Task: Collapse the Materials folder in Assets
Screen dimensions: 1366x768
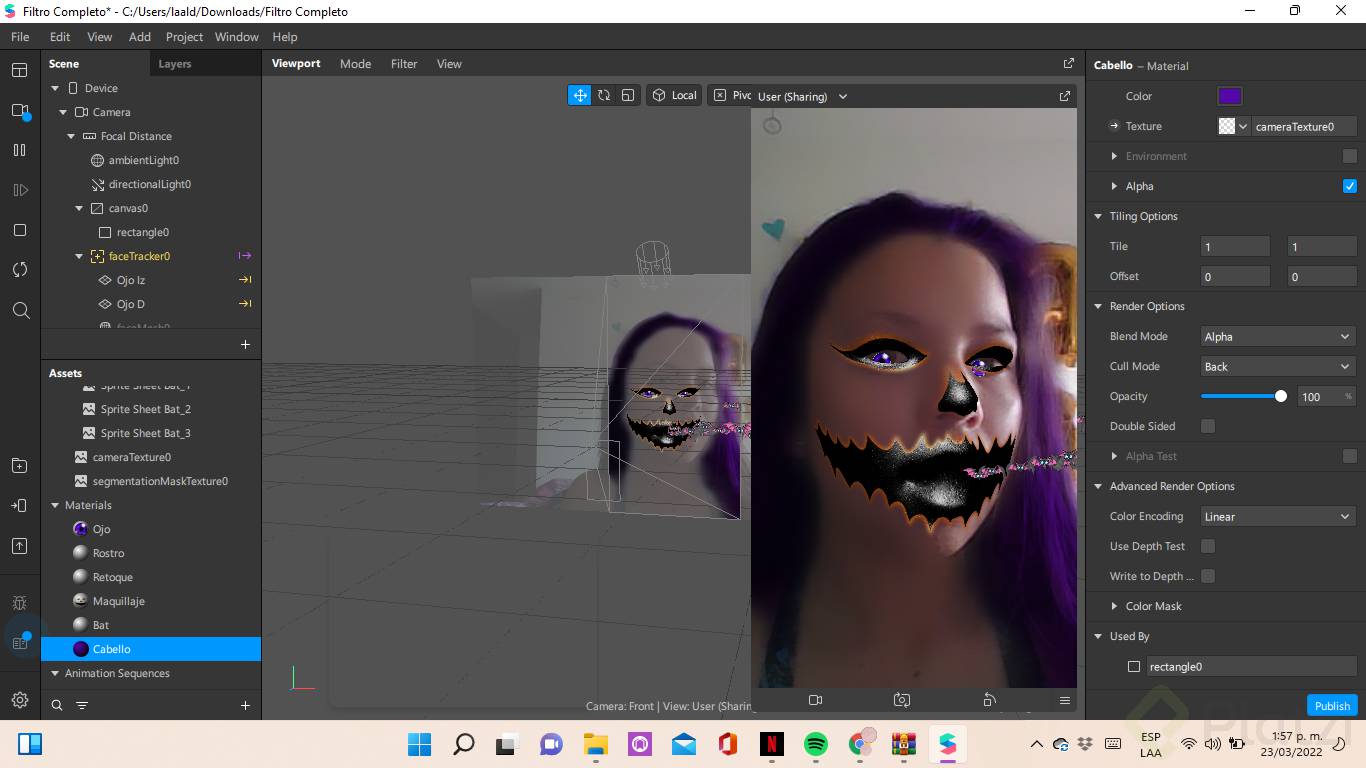Action: tap(55, 505)
